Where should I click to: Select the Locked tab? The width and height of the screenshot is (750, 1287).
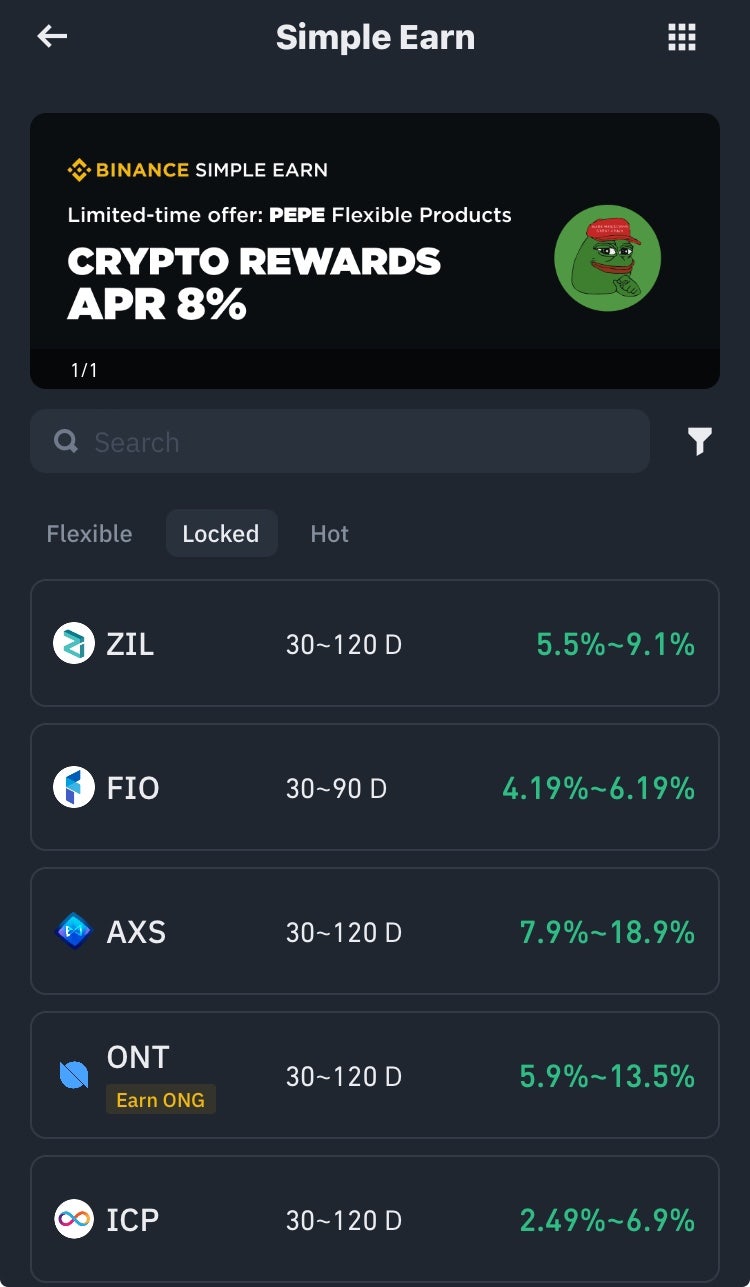click(221, 534)
